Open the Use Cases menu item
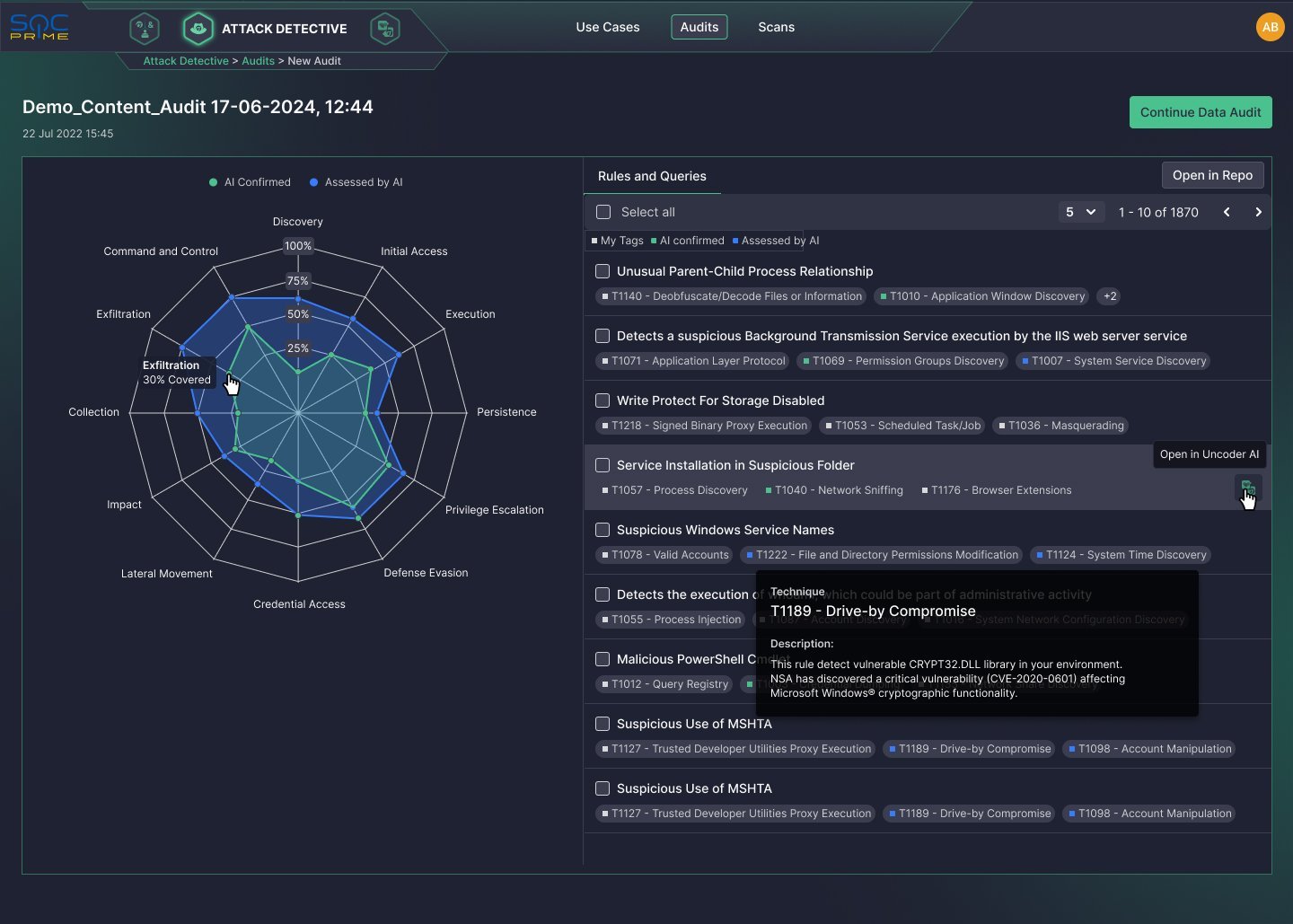 [607, 27]
